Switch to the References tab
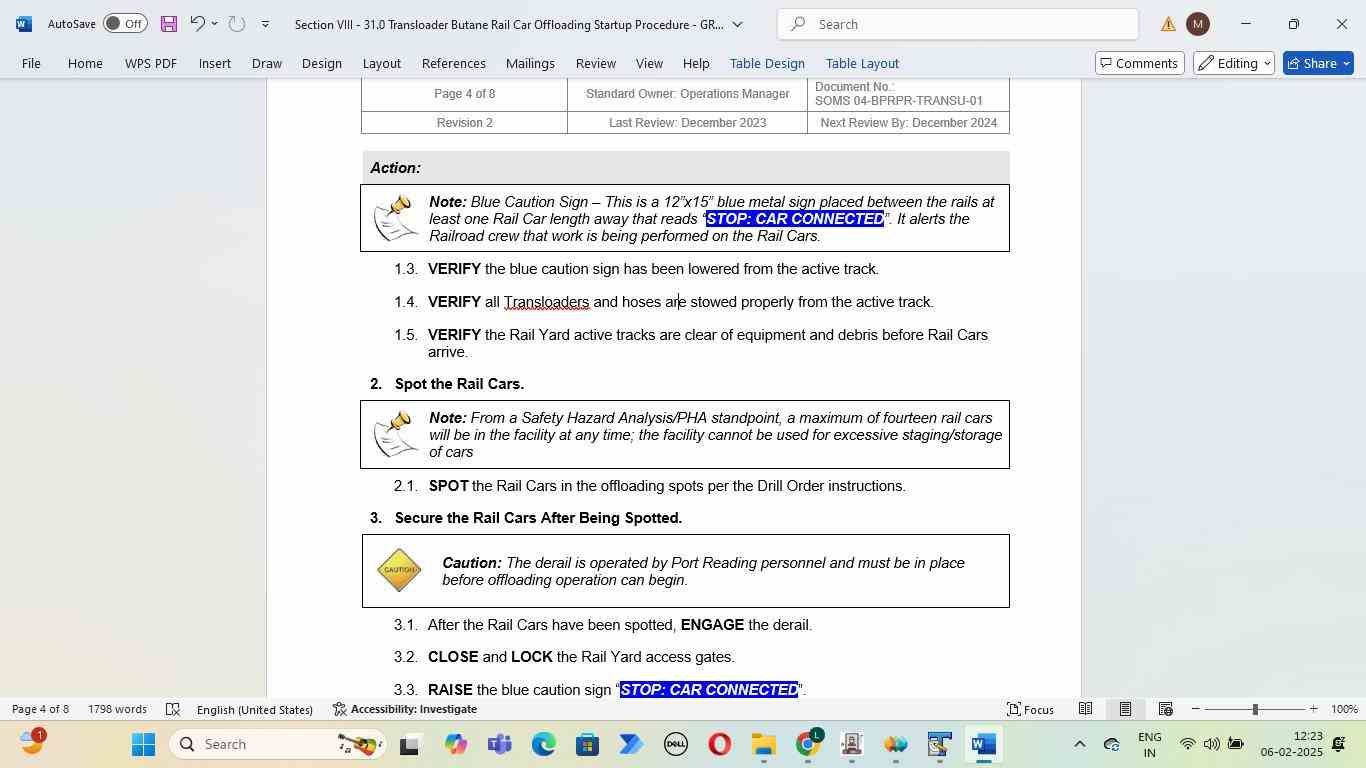This screenshot has height=768, width=1366. pos(453,63)
